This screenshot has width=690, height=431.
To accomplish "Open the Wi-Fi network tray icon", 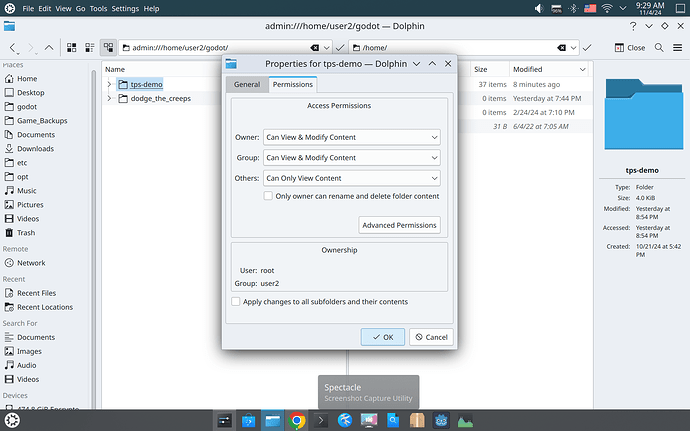I will pos(607,8).
